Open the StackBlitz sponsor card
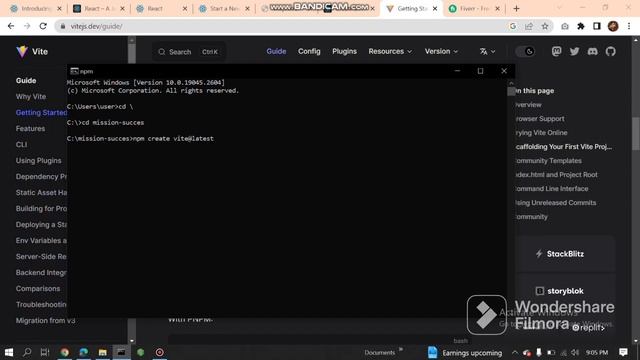This screenshot has width=640, height=360. (565, 254)
